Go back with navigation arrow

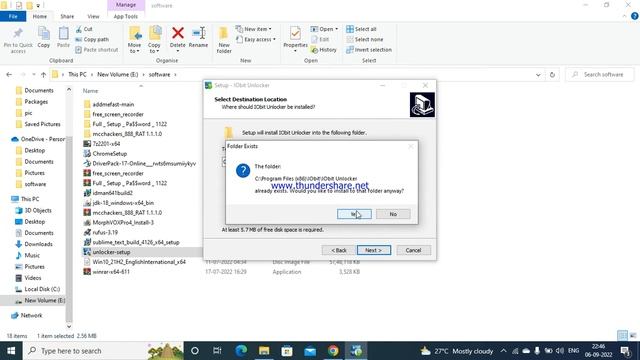coord(9,75)
